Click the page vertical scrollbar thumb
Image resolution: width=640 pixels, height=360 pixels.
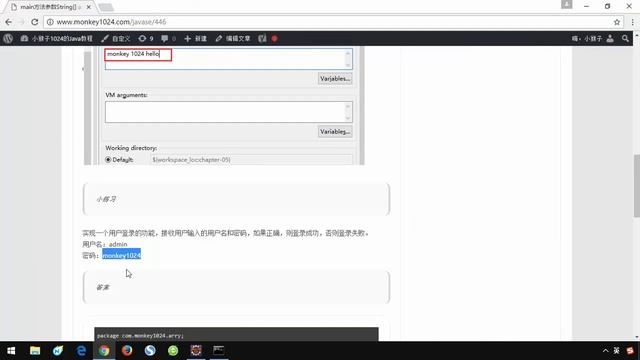point(636,186)
